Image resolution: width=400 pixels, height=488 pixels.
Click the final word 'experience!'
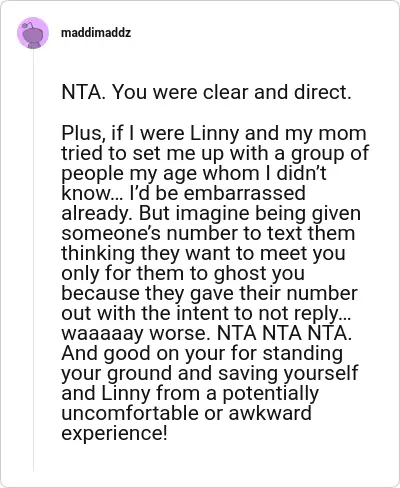coord(114,433)
